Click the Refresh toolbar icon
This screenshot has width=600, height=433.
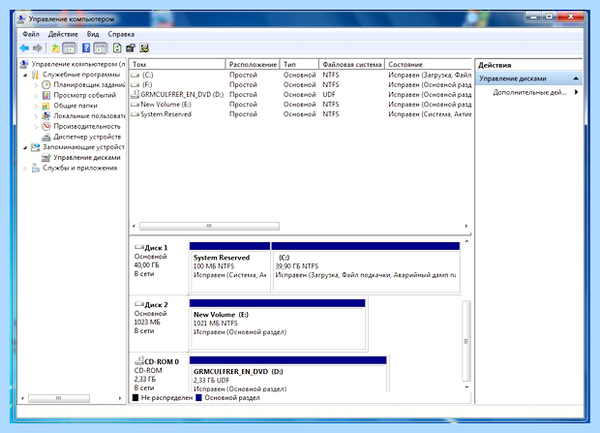coord(117,48)
